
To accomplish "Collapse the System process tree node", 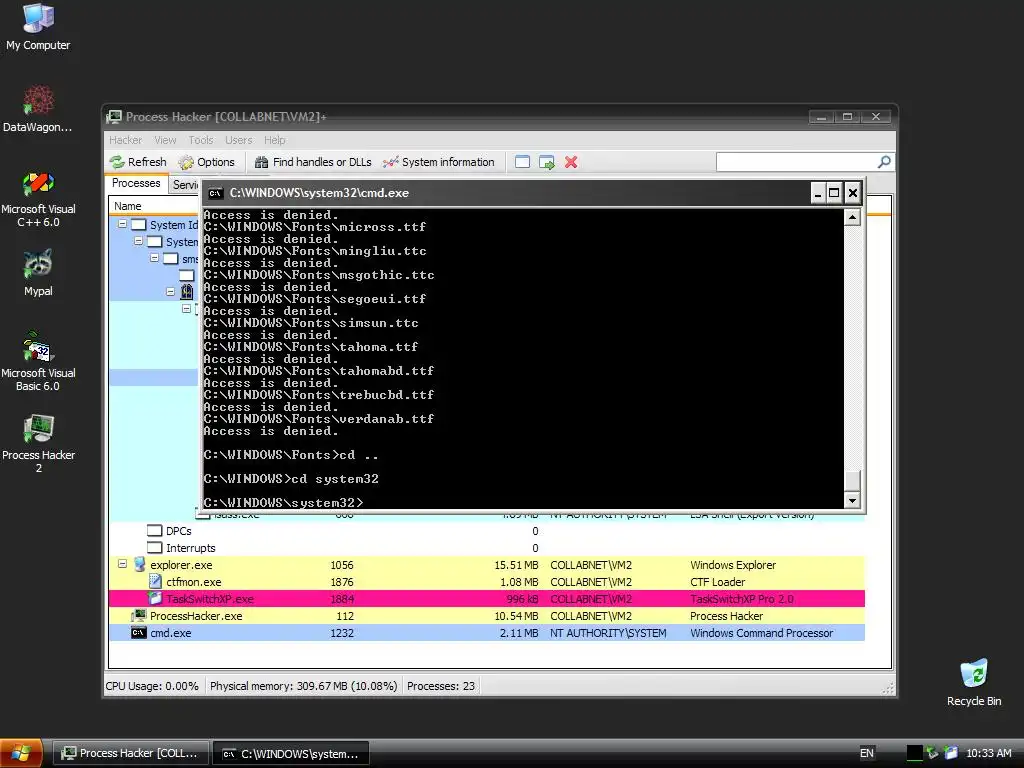I will click(x=138, y=241).
